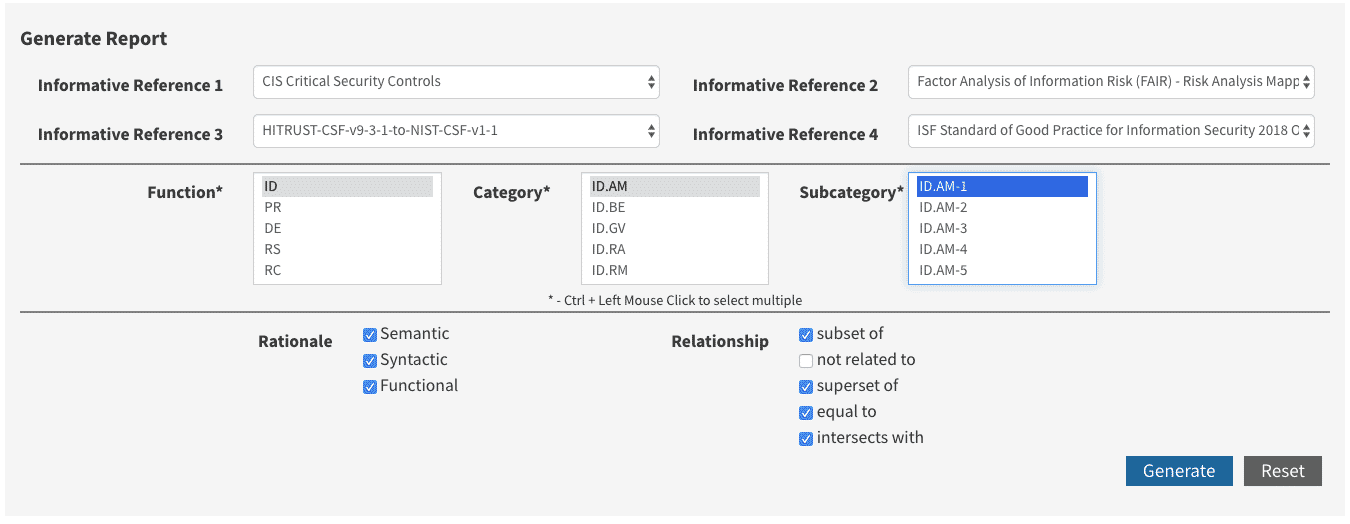The image size is (1350, 524).
Task: Select ID.RA in the Category list
Action: point(674,249)
